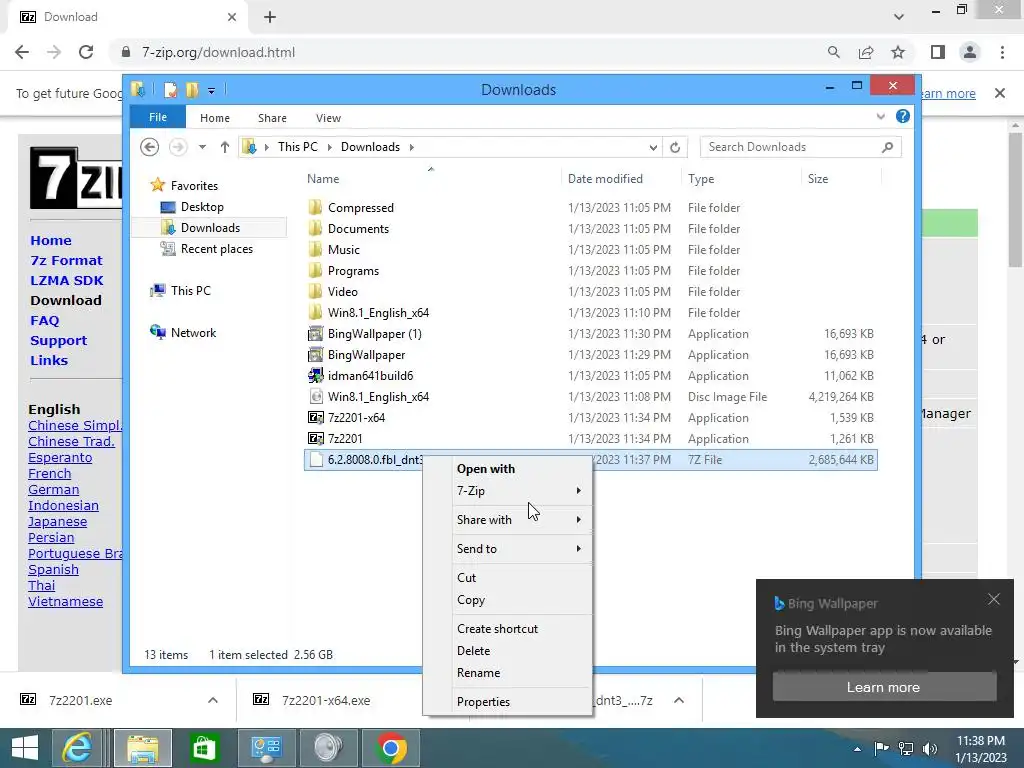Viewport: 1024px width, 768px height.
Task: Click Learn more in Bing Wallpaper notification
Action: [884, 687]
